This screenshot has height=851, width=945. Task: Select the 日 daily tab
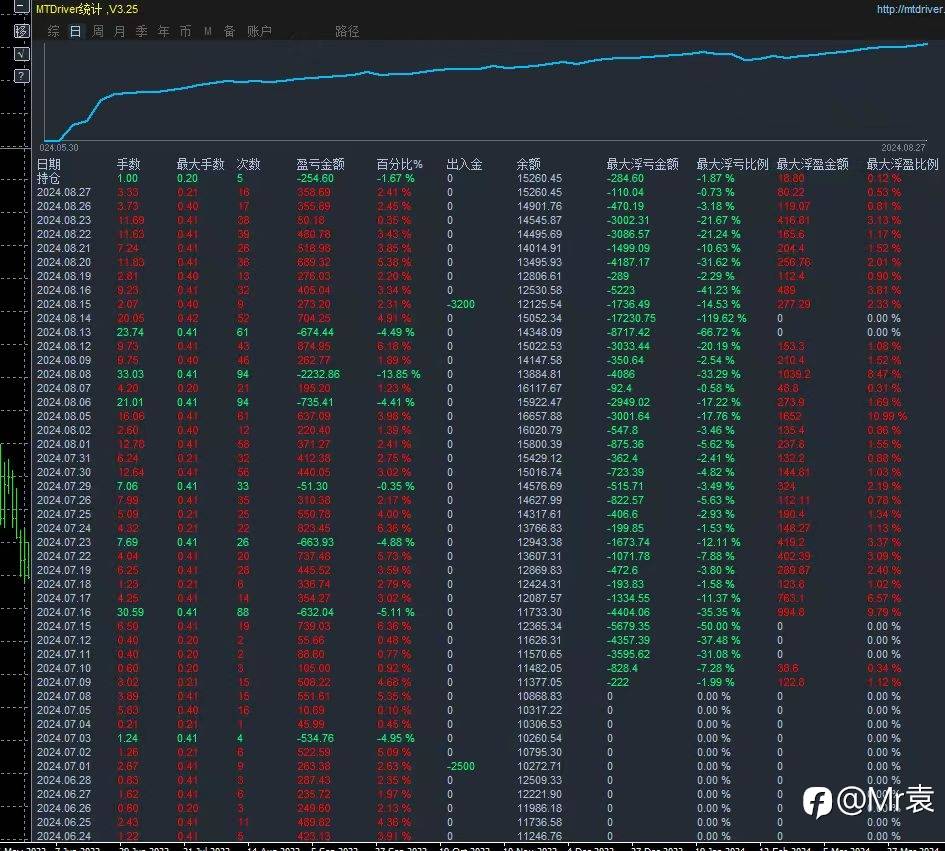[x=75, y=31]
